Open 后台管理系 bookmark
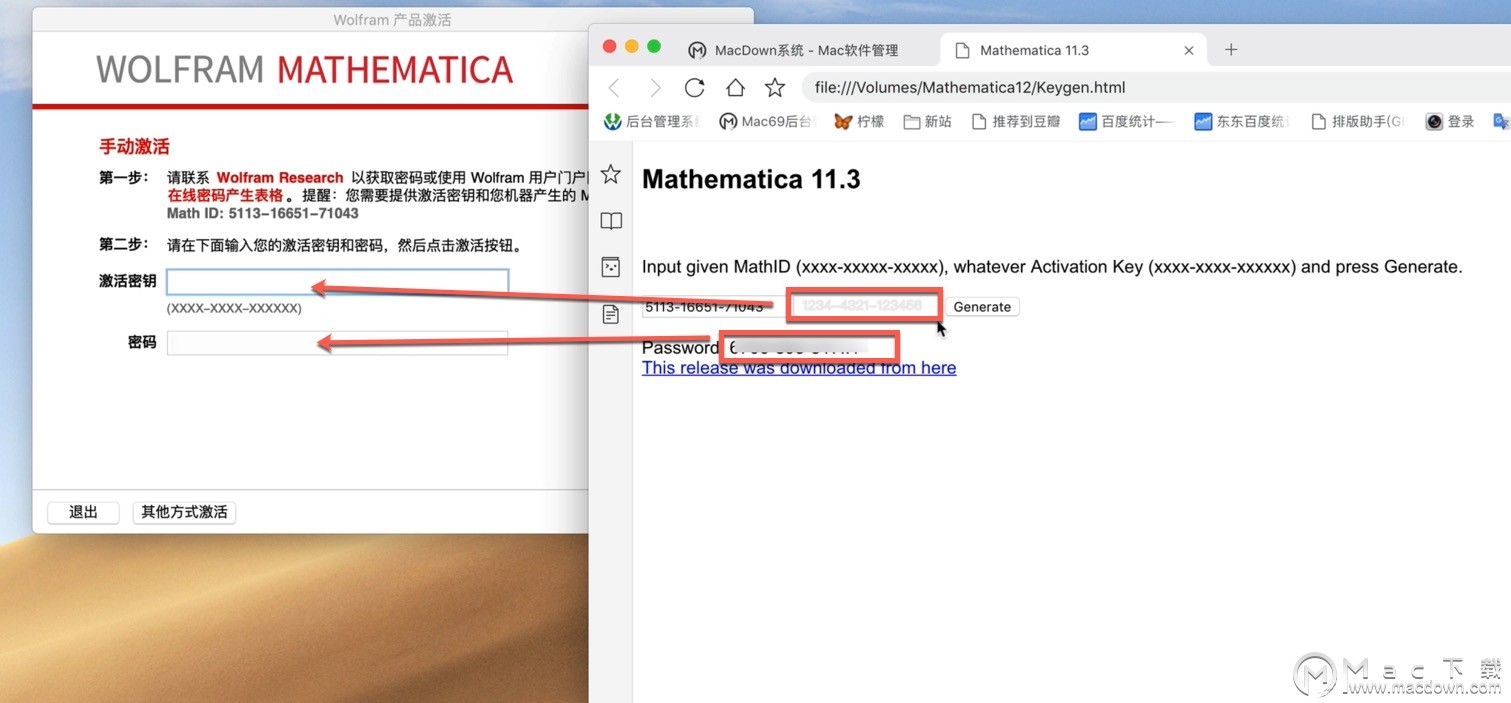Image resolution: width=1511 pixels, height=703 pixels. click(x=653, y=122)
